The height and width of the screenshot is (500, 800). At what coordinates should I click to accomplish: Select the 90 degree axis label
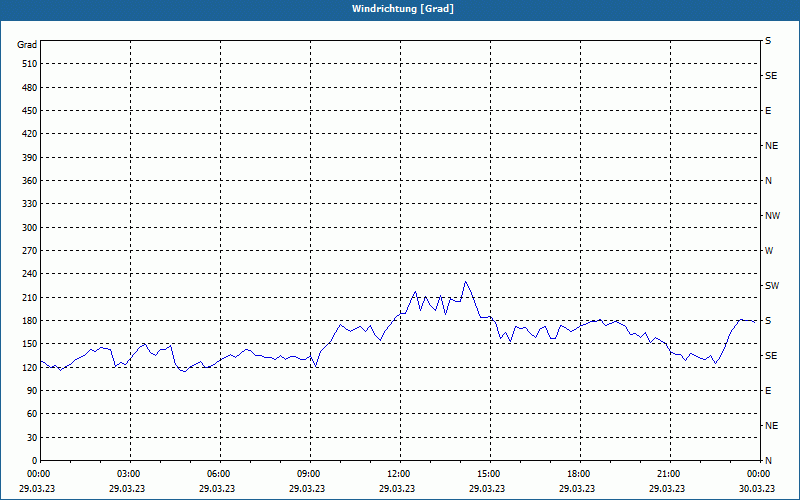(x=32, y=390)
